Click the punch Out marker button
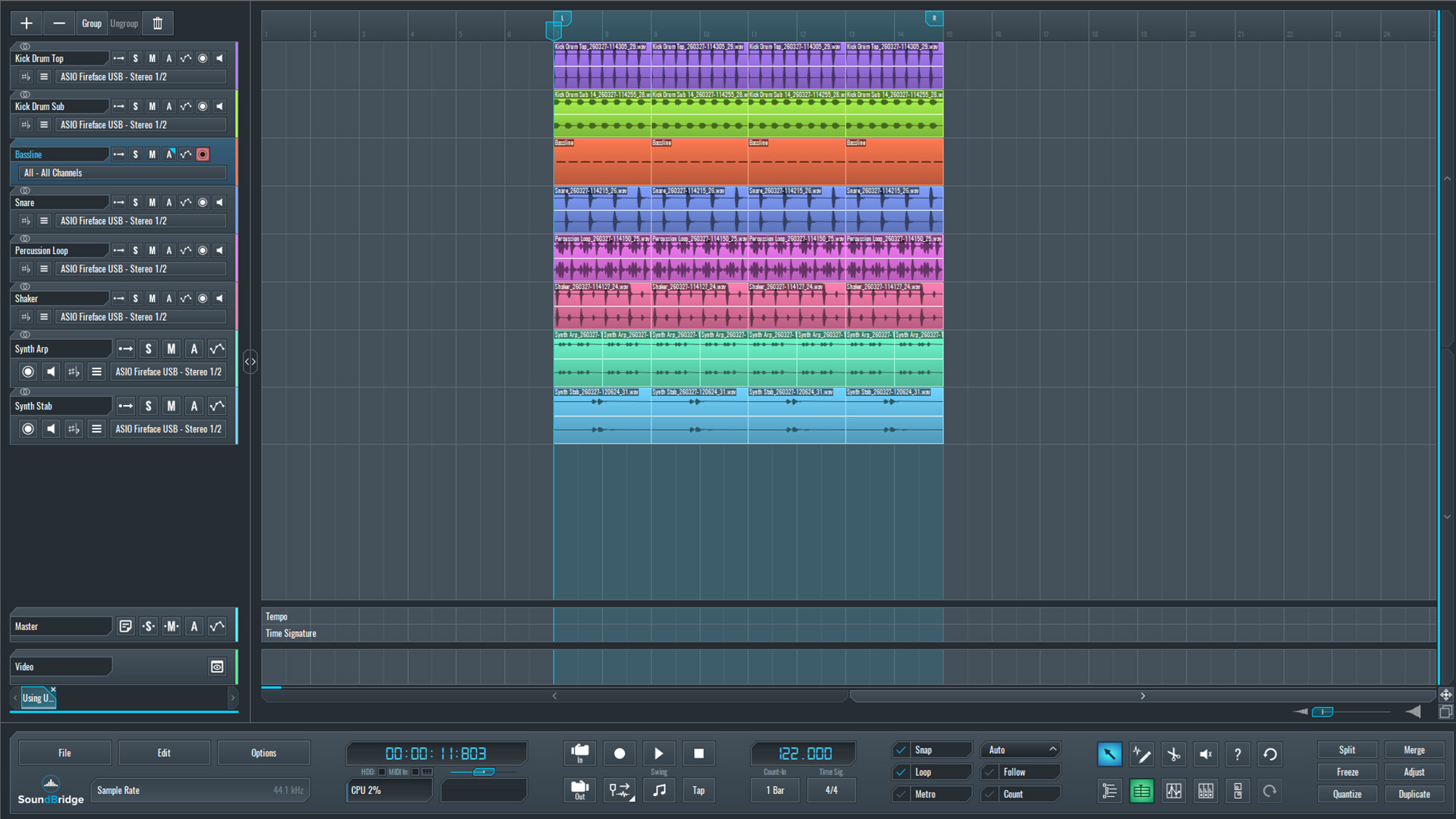Image resolution: width=1456 pixels, height=819 pixels. click(580, 790)
